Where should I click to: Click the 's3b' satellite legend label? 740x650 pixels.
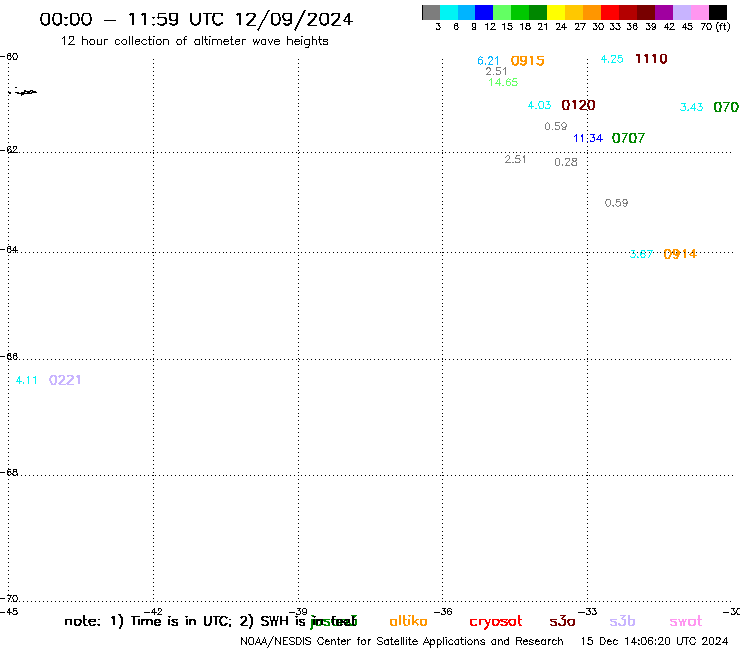coord(622,621)
